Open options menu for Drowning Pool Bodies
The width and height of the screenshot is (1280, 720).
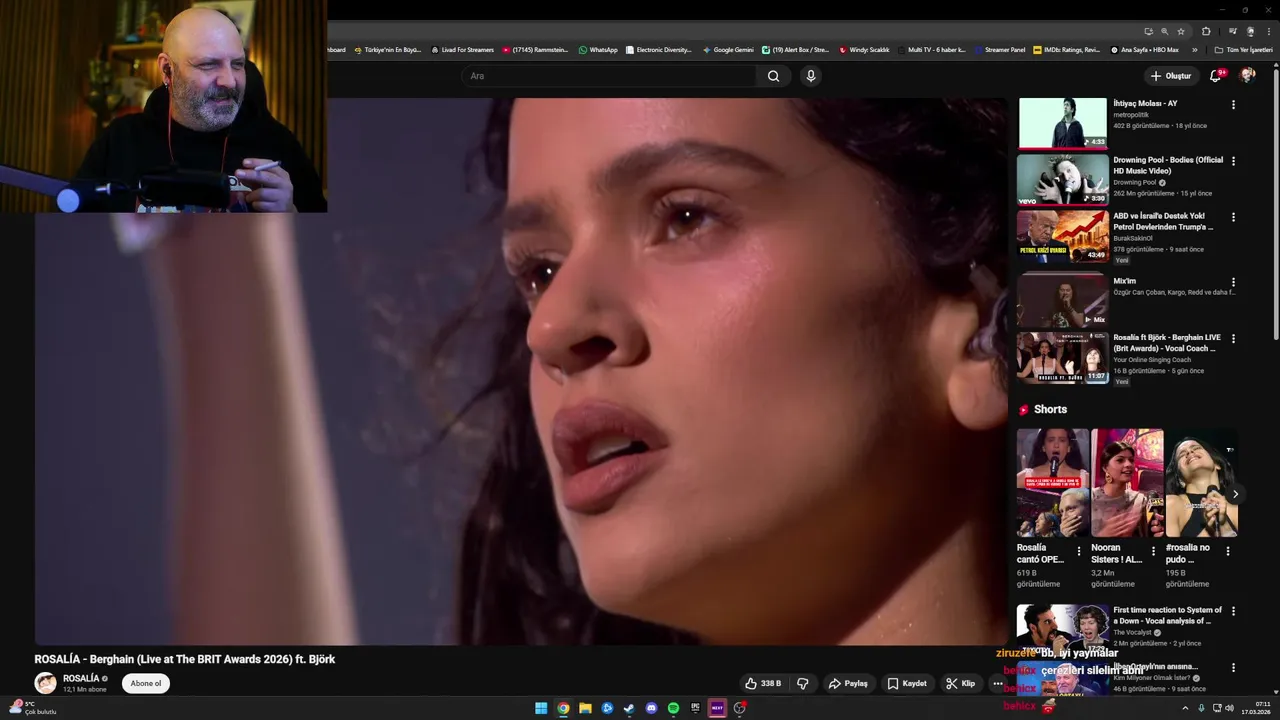click(x=1233, y=161)
